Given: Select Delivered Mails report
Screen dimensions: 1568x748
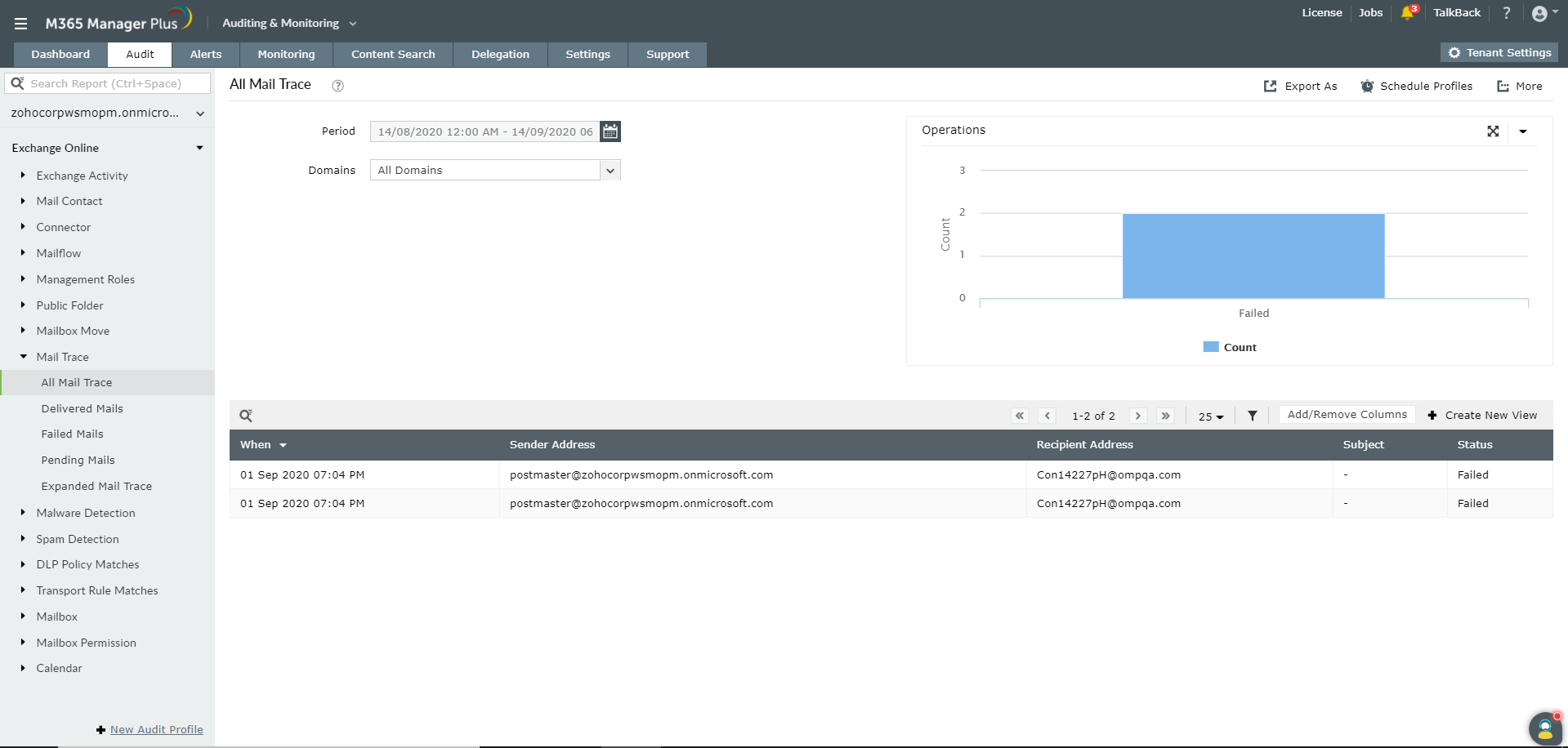Looking at the screenshot, I should 82,408.
